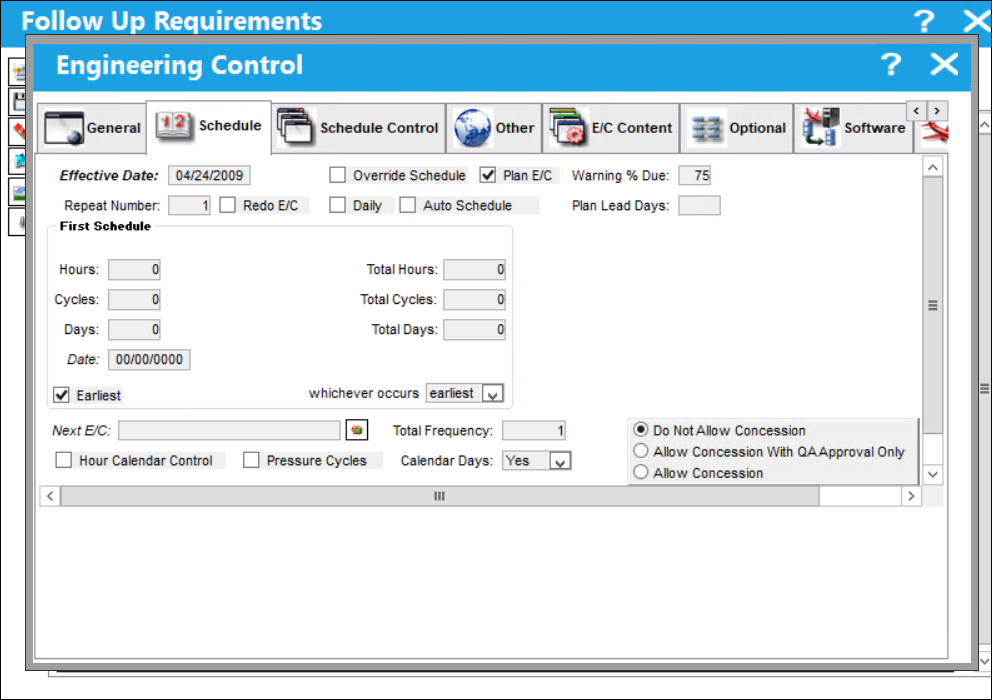Click the Next E/C input field

pos(229,430)
